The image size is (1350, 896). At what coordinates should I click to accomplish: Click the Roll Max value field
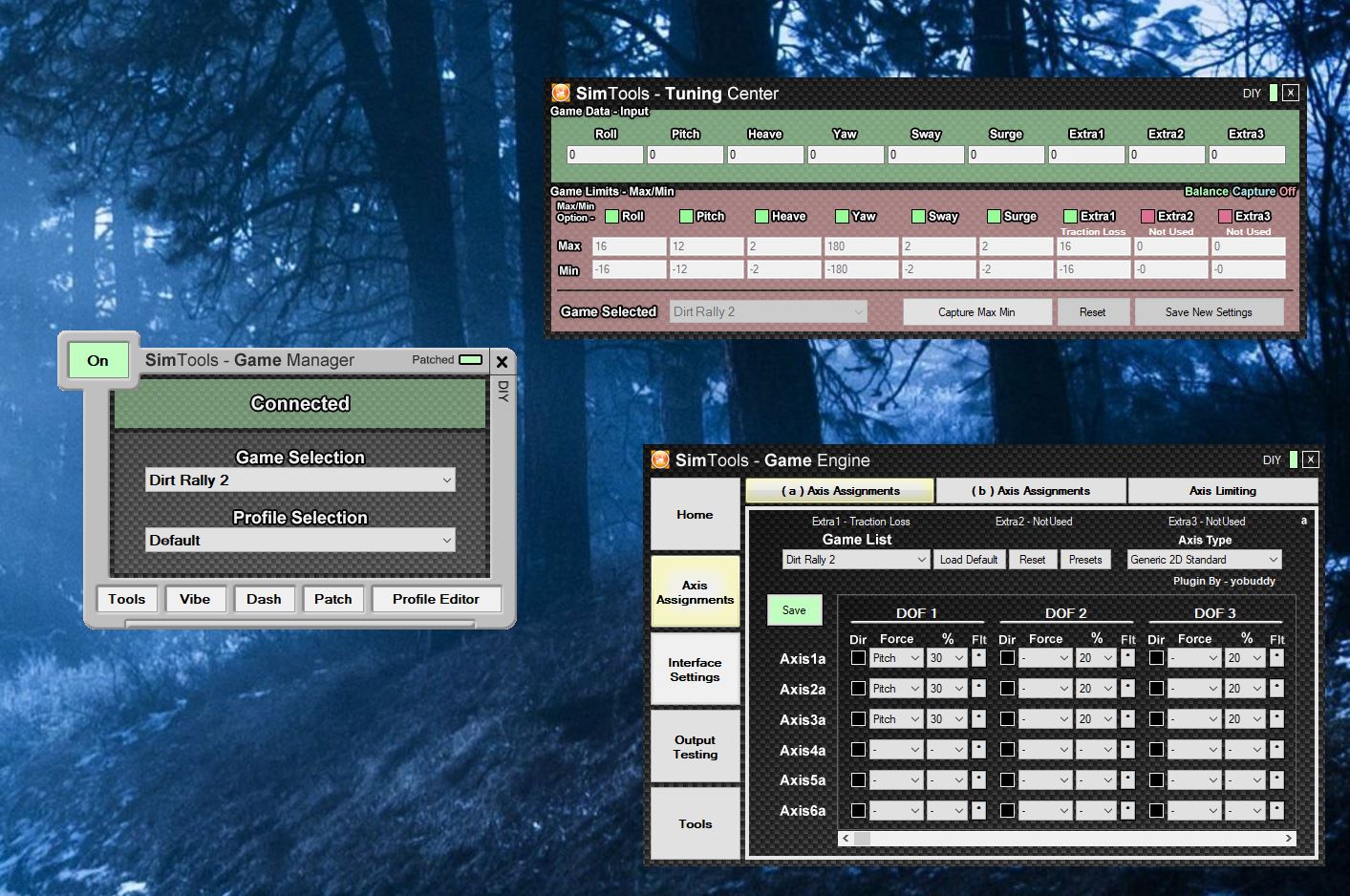pos(629,246)
